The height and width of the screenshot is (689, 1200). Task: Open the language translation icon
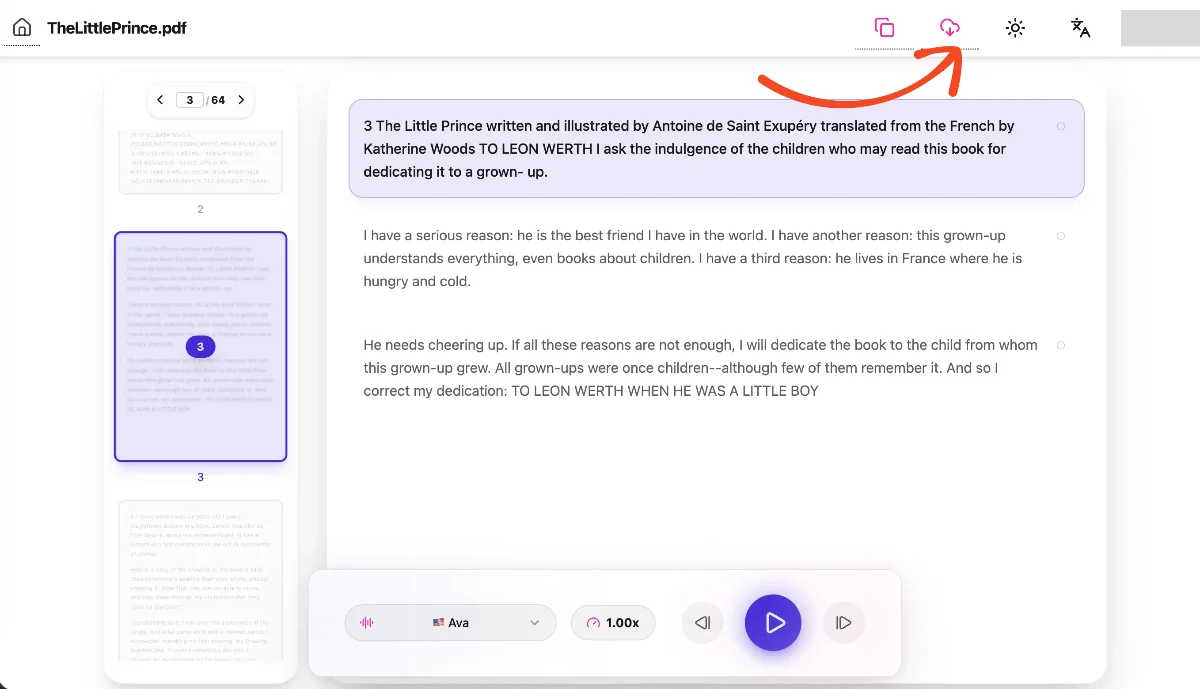(1080, 28)
